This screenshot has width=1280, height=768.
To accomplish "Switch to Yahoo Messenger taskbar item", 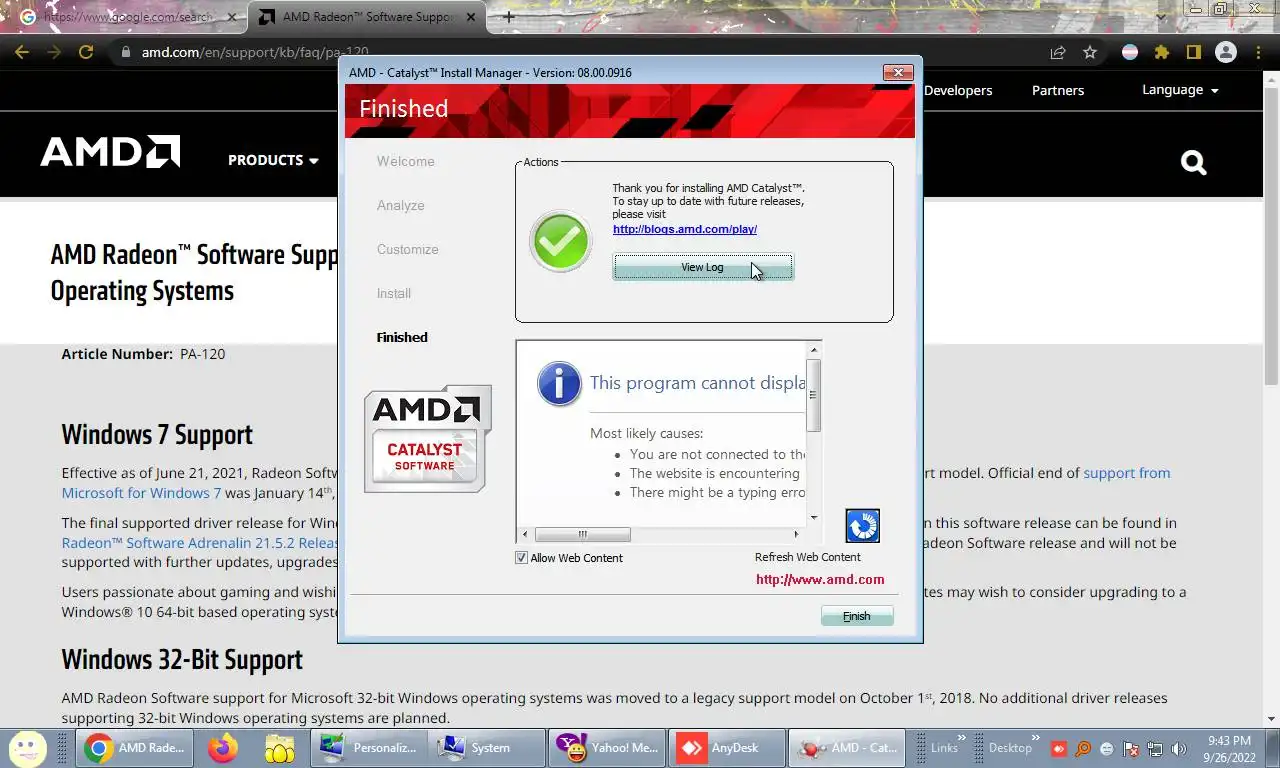I will click(608, 747).
